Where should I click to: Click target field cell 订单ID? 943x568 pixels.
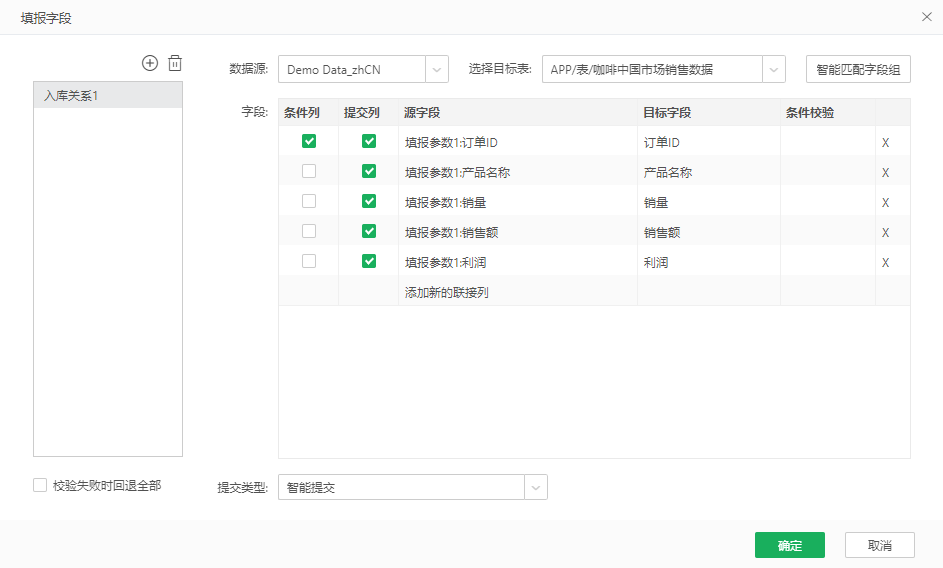(x=708, y=143)
